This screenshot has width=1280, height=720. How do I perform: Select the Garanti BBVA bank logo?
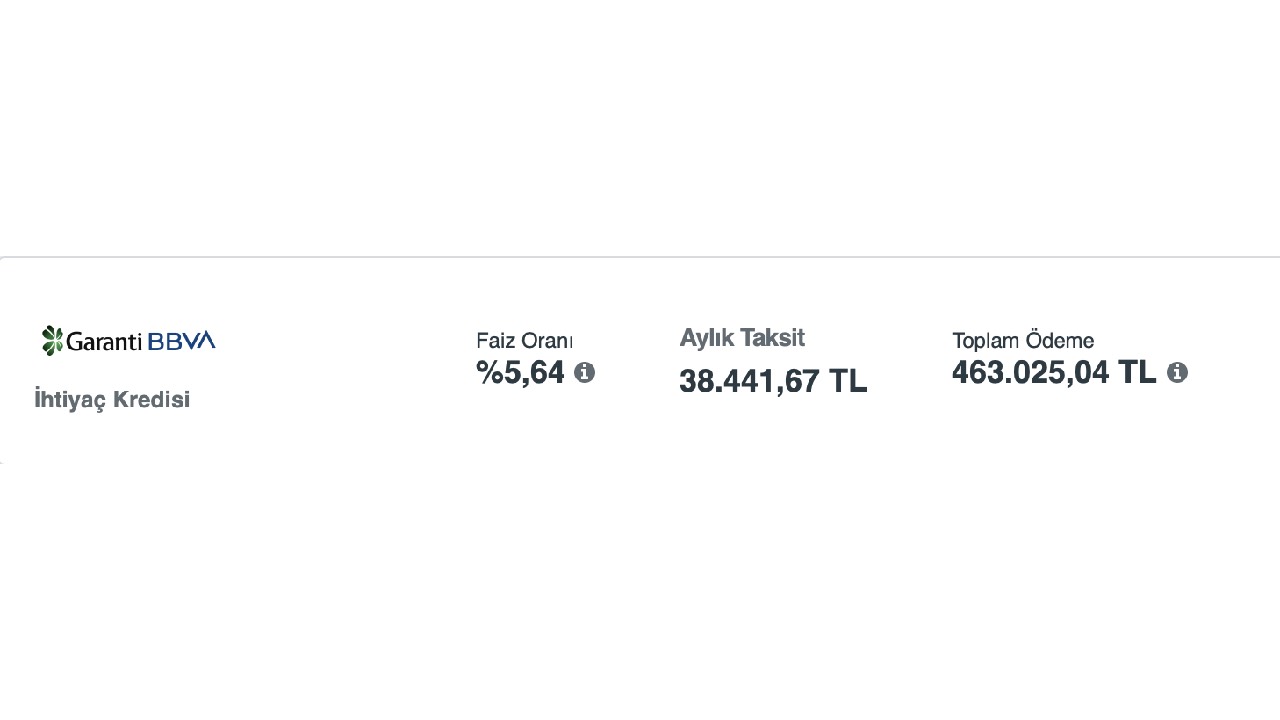(x=128, y=340)
